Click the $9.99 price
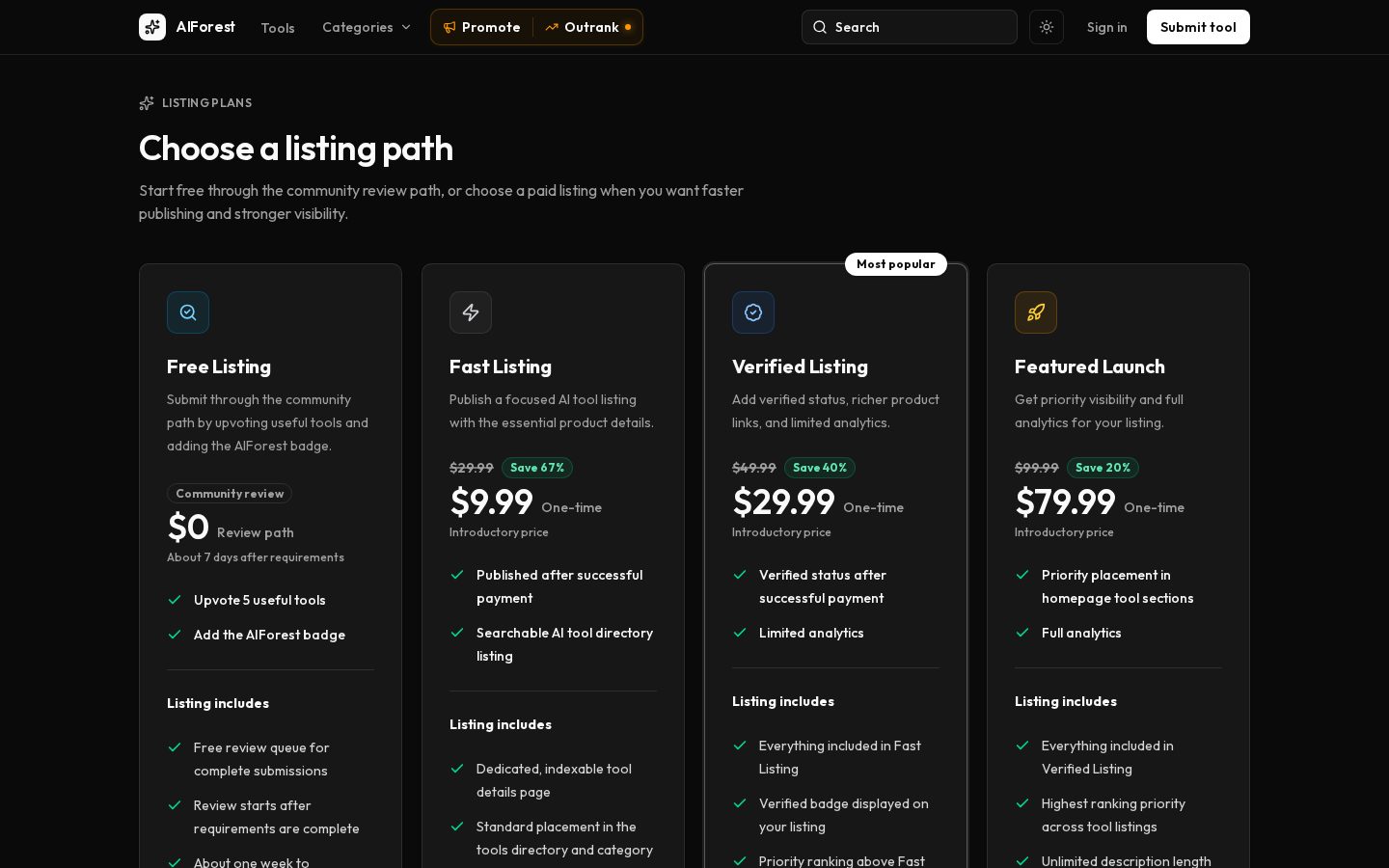This screenshot has height=868, width=1389. [x=491, y=502]
